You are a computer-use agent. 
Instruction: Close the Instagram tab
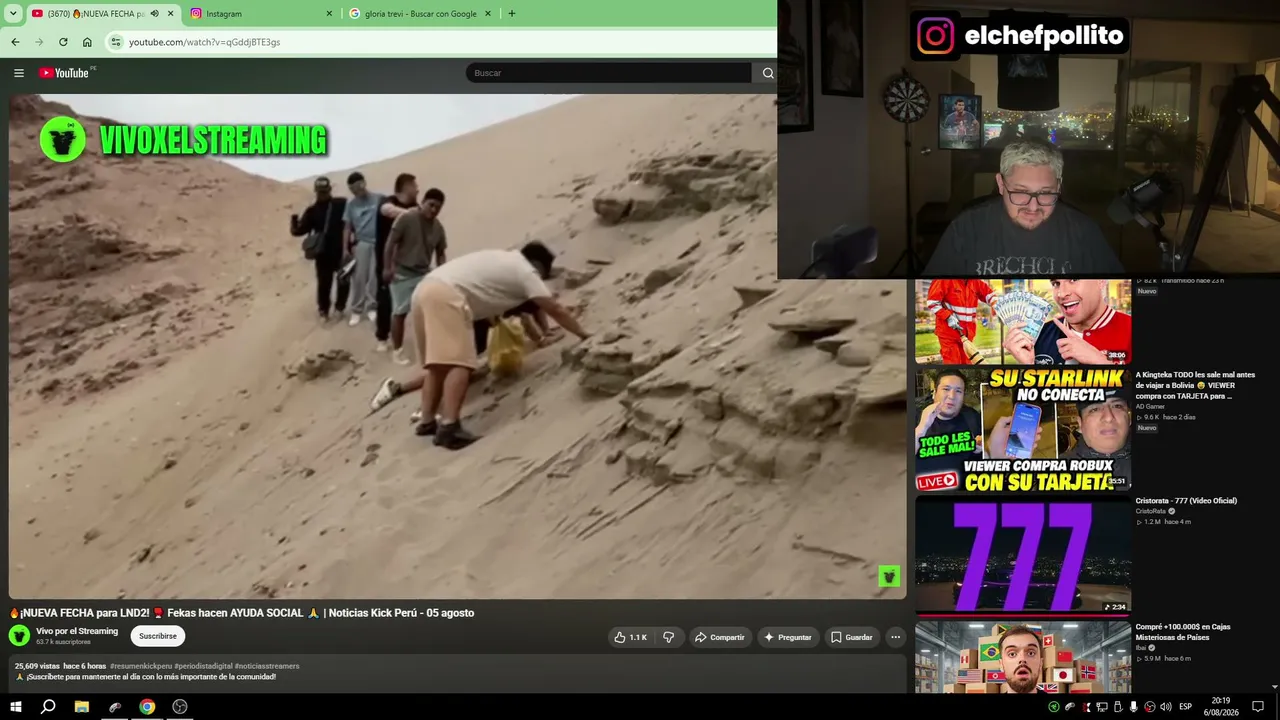click(x=329, y=14)
